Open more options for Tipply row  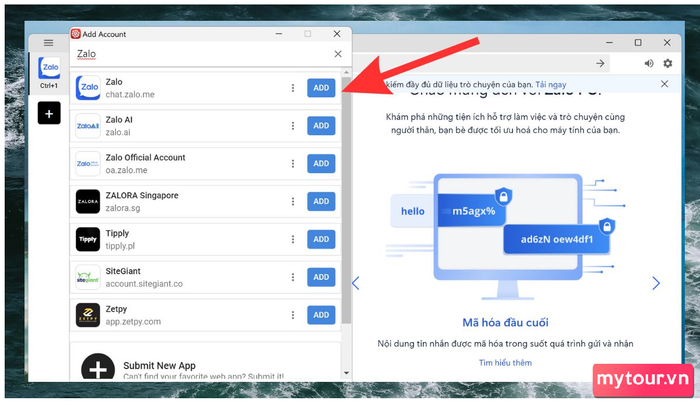[x=293, y=239]
